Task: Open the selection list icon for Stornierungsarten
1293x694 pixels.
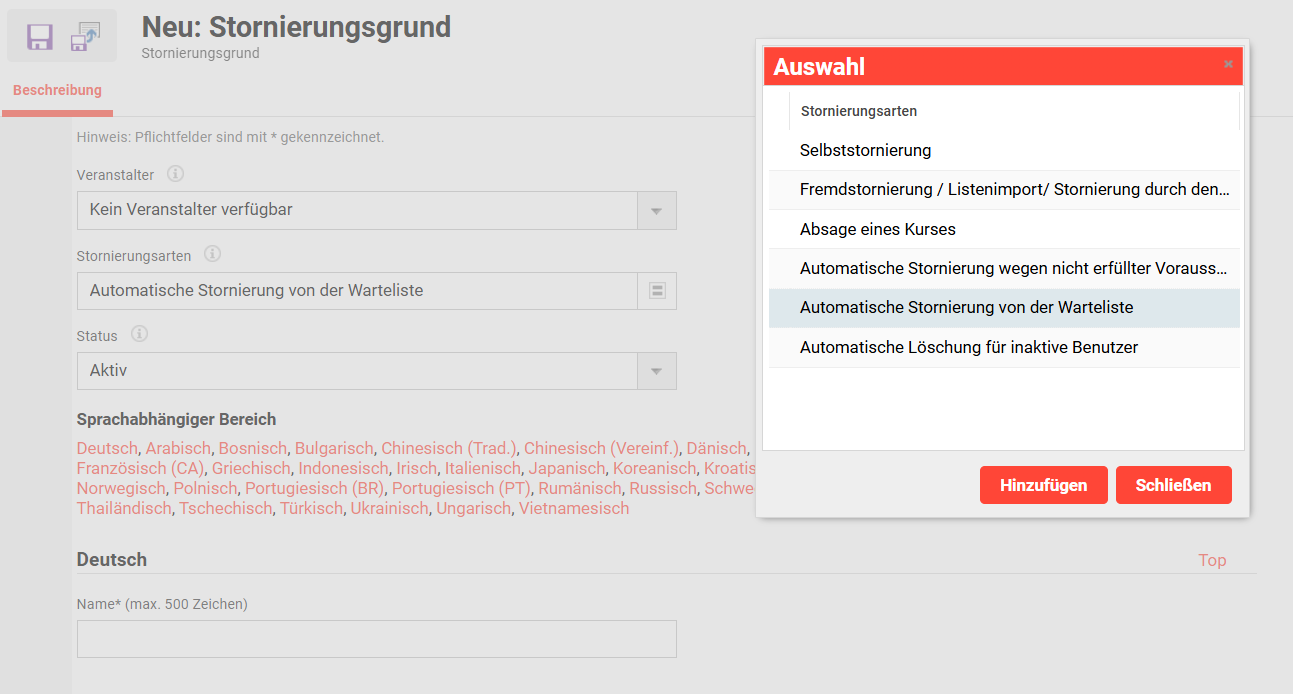Action: 658,290
